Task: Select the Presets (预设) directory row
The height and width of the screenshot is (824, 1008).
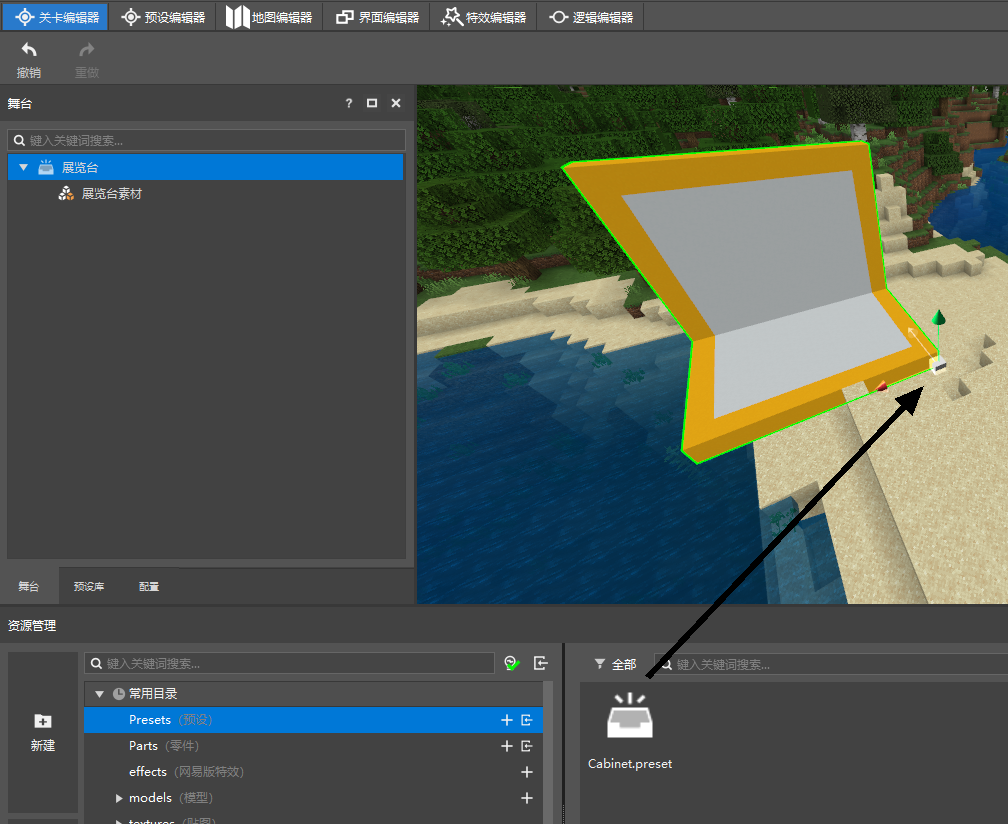Action: point(313,720)
